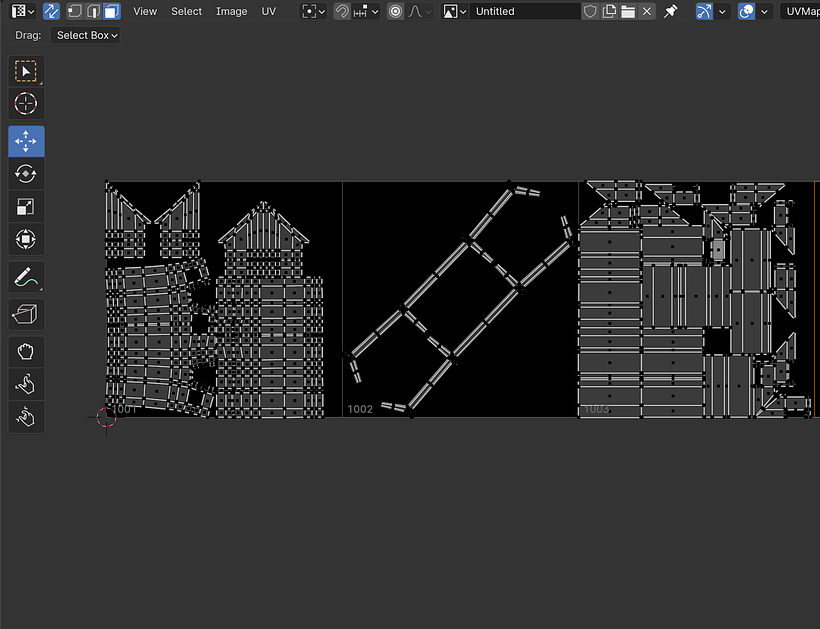Expand the pivot point dropdown
Screen dimensions: 820x629
coord(314,12)
